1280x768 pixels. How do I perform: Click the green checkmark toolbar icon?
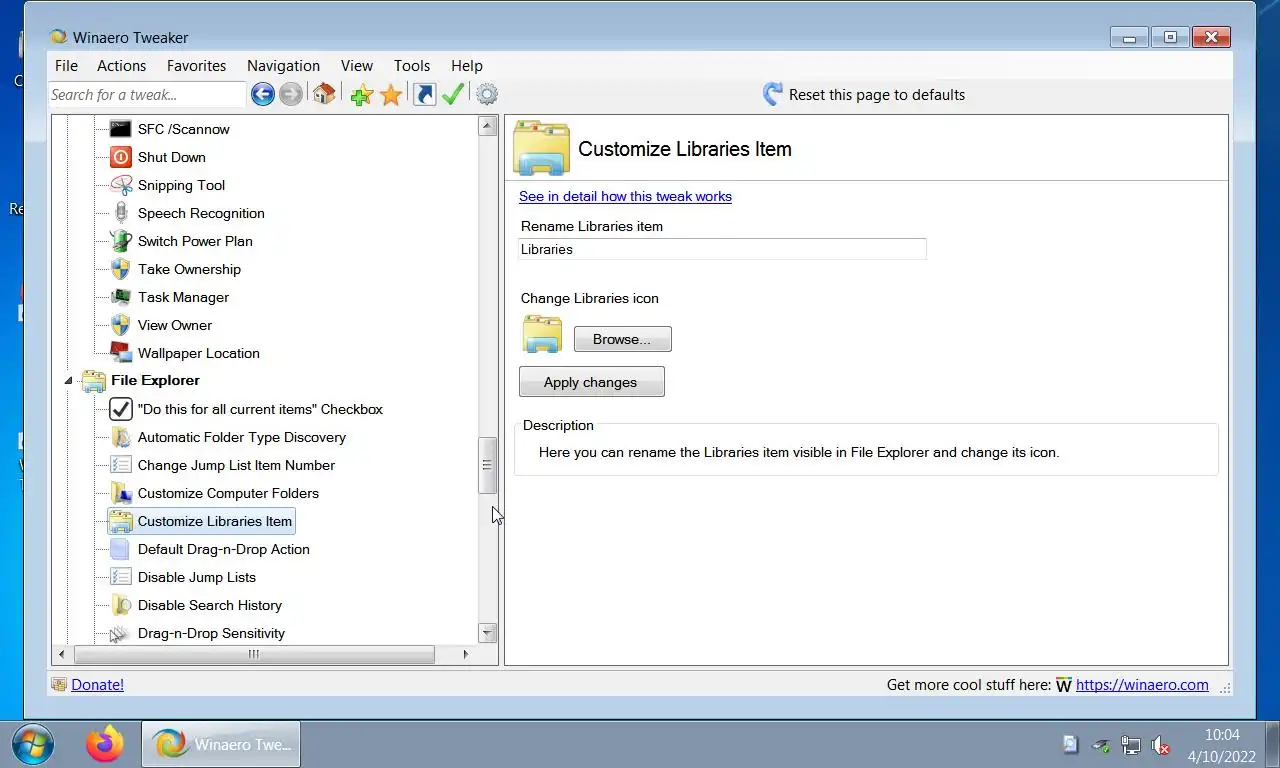pyautogui.click(x=453, y=94)
